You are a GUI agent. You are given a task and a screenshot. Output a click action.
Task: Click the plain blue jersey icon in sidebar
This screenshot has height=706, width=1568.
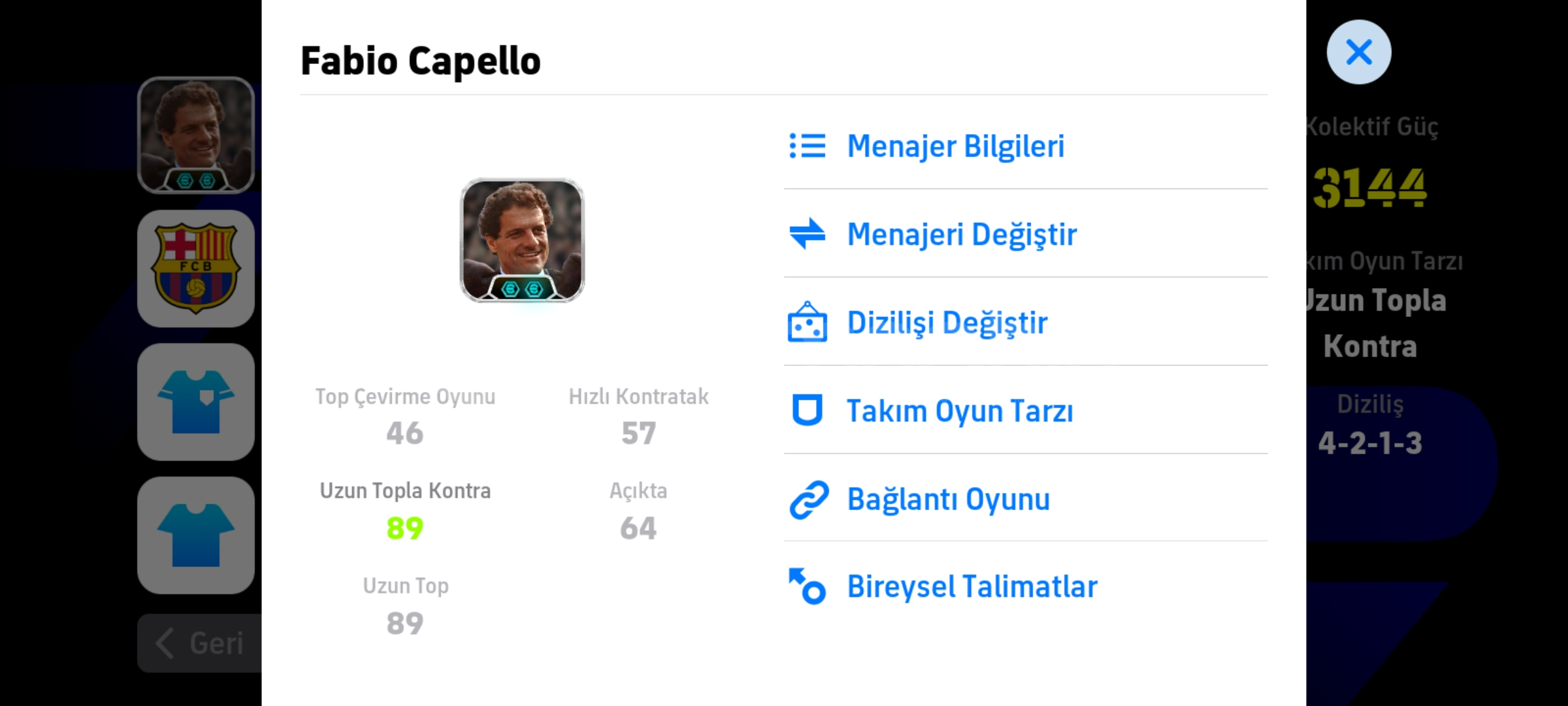click(x=196, y=535)
